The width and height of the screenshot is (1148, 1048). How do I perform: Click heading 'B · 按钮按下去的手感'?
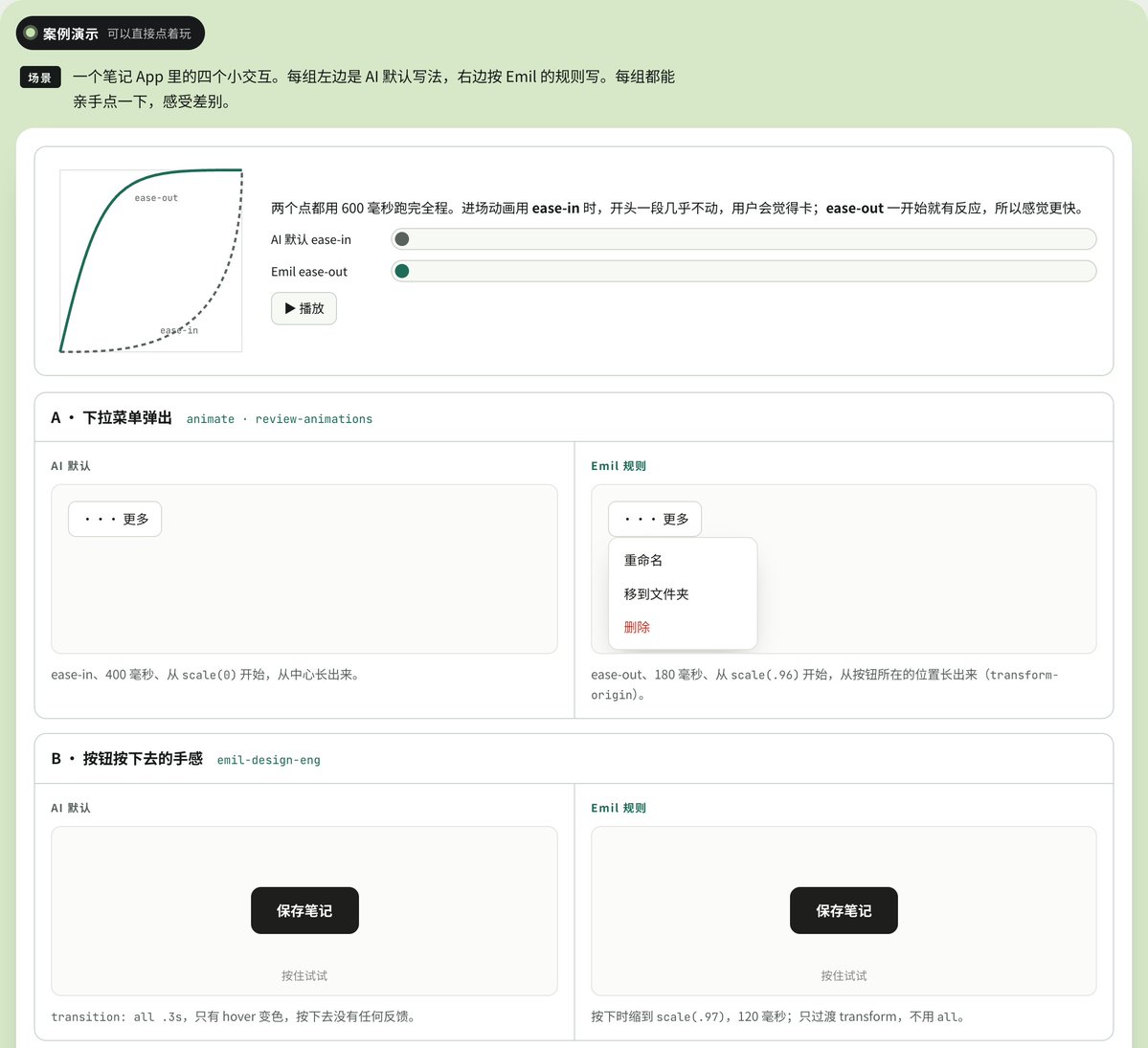[x=126, y=759]
